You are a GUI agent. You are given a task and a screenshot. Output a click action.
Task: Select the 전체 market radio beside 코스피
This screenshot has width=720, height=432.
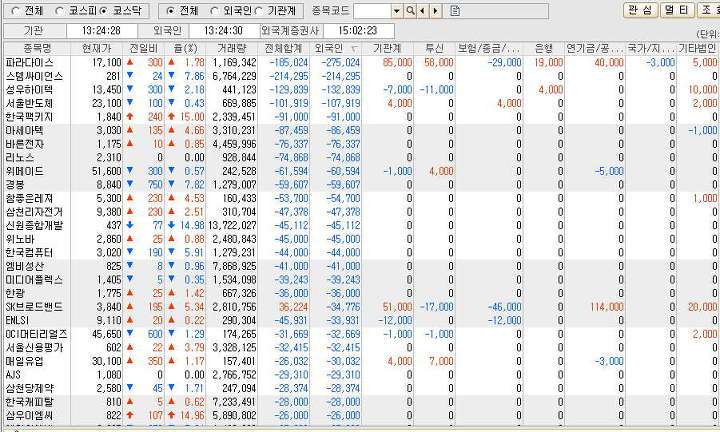[16, 11]
